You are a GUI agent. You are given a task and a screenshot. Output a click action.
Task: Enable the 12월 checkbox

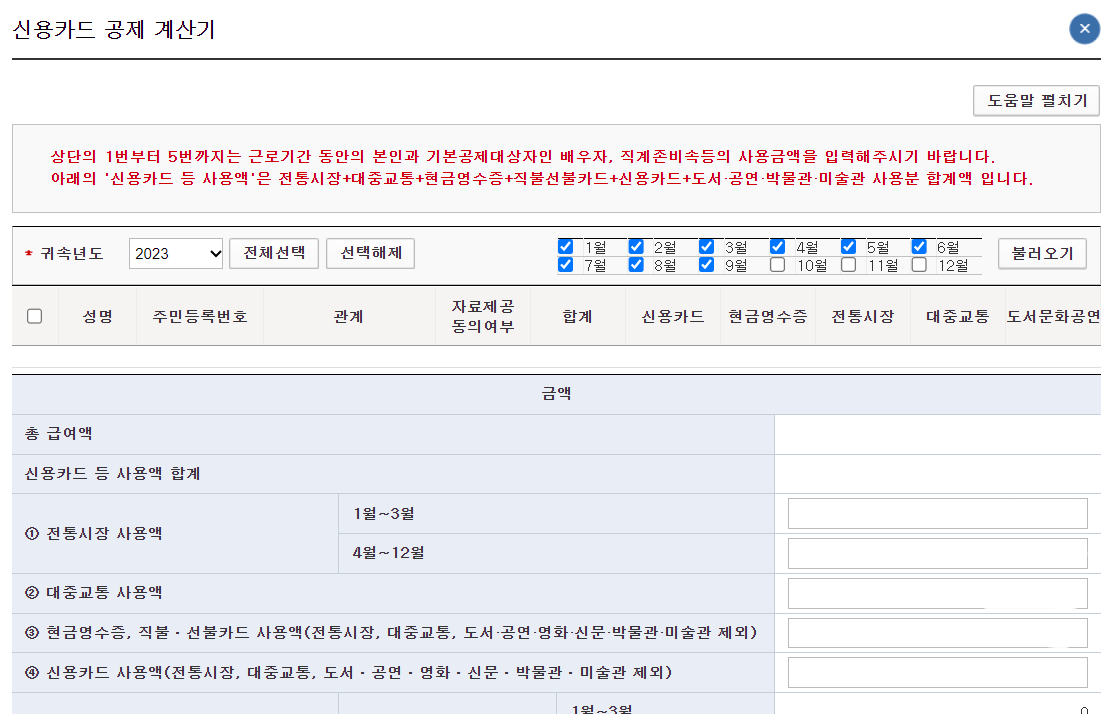point(920,264)
